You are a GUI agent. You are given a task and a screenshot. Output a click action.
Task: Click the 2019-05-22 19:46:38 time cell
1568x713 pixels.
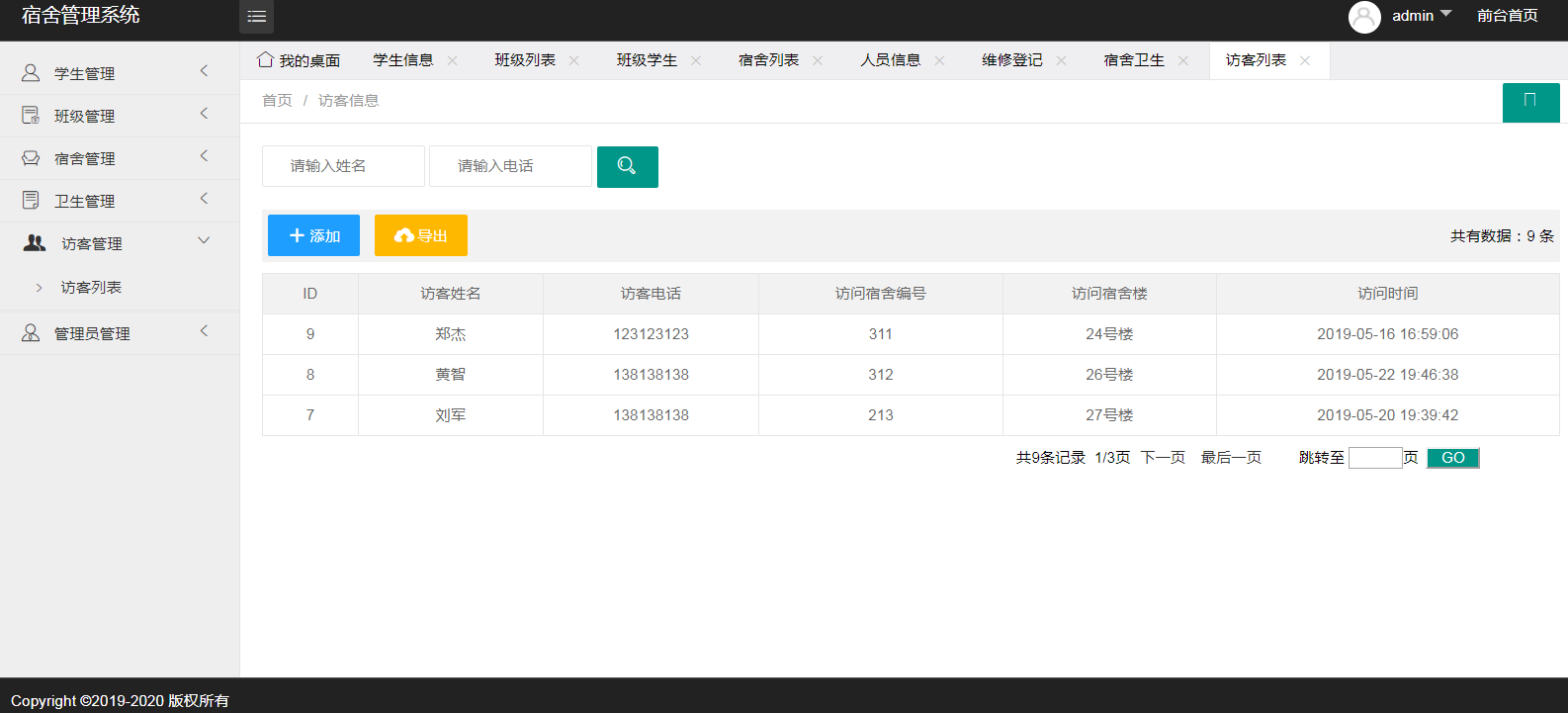coord(1388,375)
